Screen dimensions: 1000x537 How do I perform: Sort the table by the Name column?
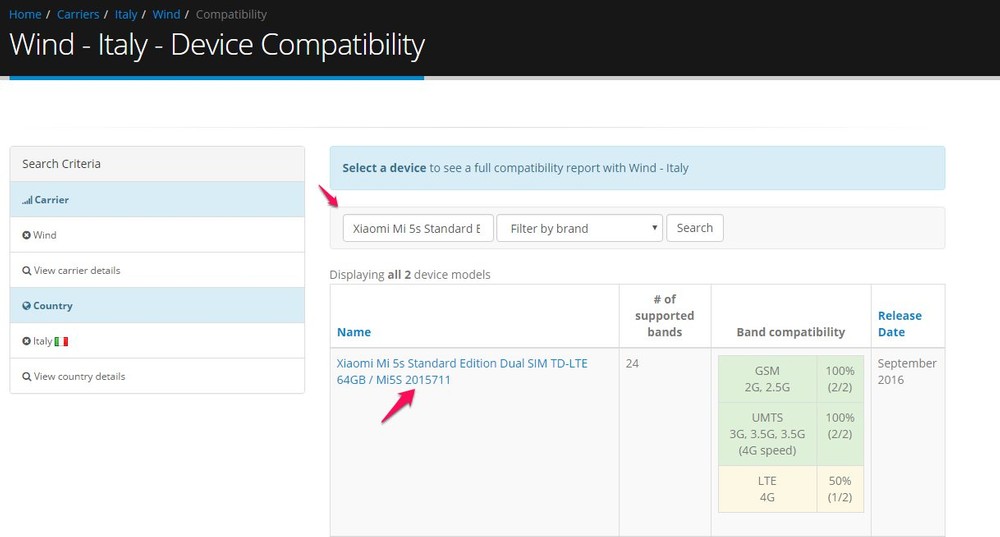click(x=354, y=332)
